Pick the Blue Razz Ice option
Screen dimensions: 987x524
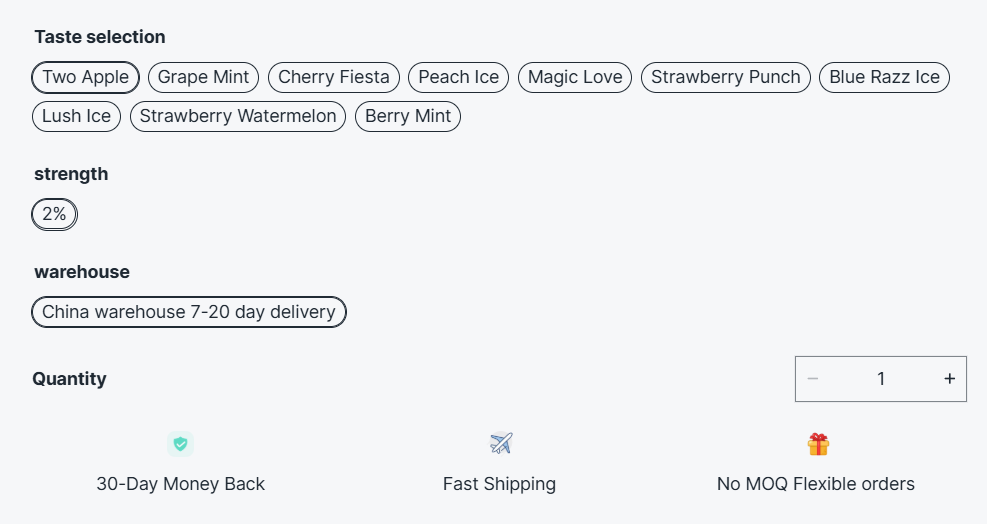click(x=884, y=77)
